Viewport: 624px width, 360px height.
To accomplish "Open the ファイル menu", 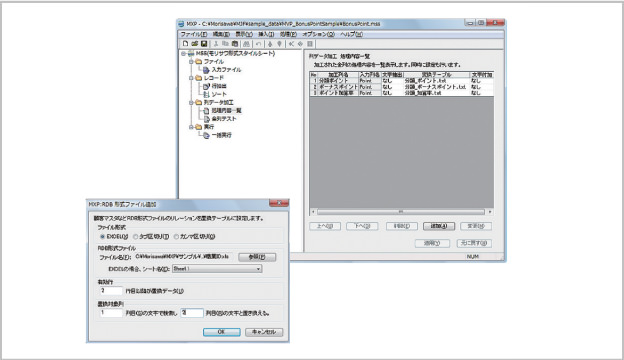I will point(193,34).
